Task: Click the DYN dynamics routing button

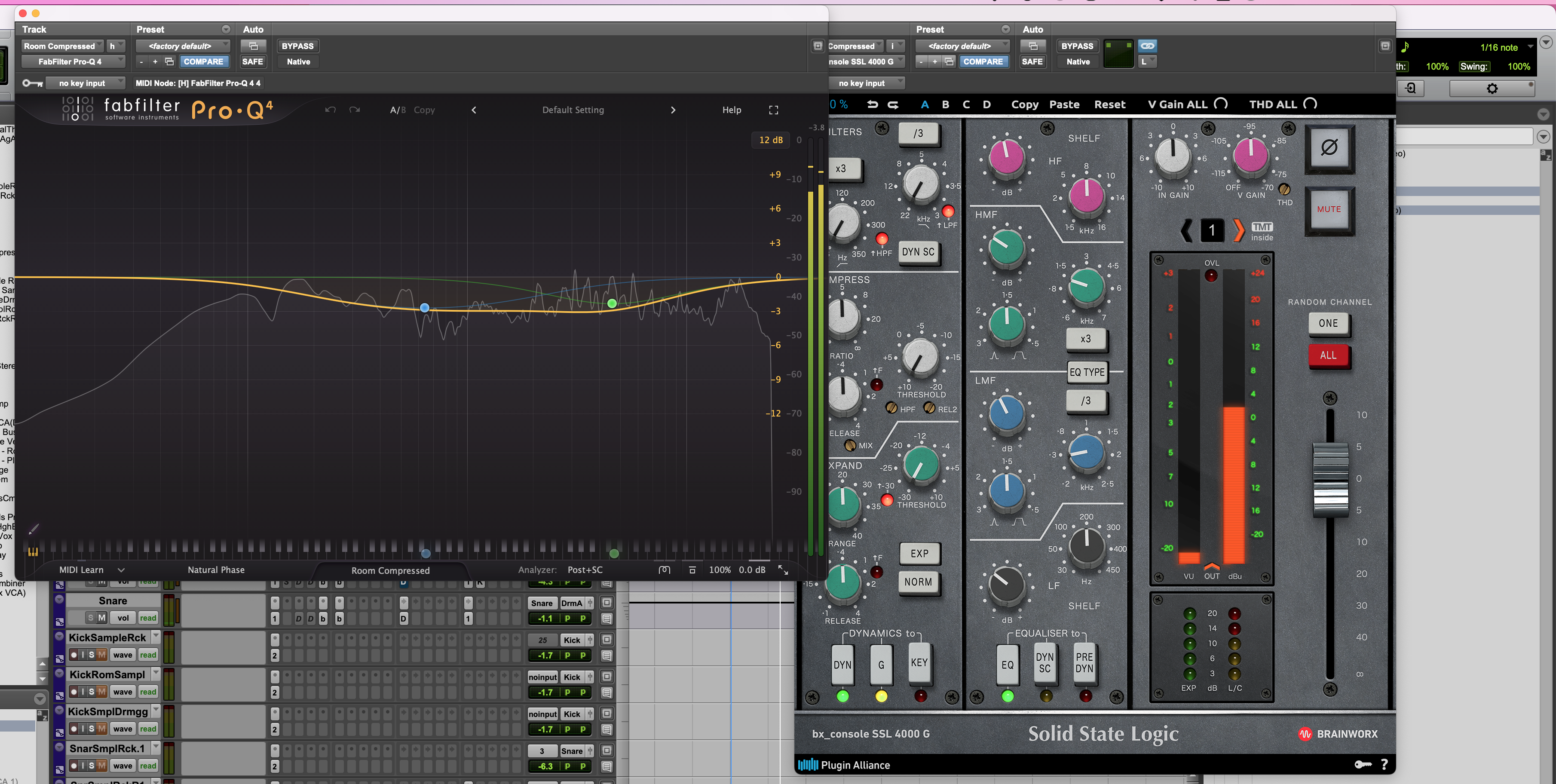Action: tap(842, 665)
